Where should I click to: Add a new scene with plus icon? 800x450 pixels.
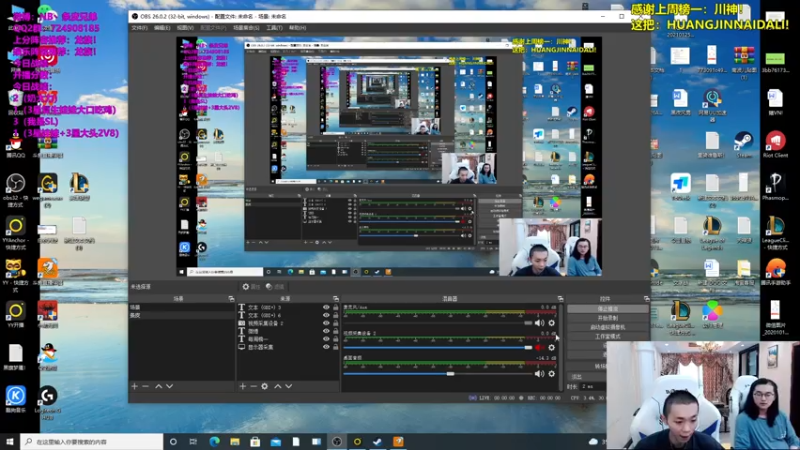pos(135,386)
